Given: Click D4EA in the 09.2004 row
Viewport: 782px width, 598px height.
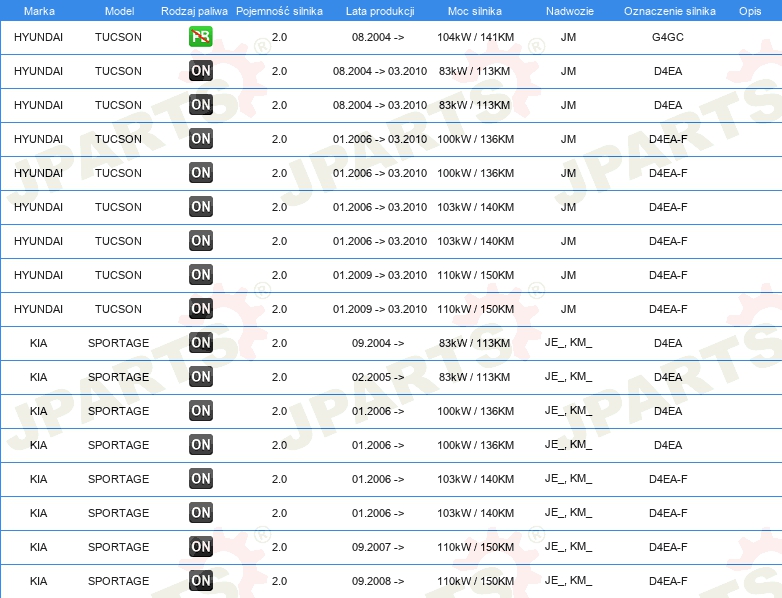Looking at the screenshot, I should coord(668,343).
